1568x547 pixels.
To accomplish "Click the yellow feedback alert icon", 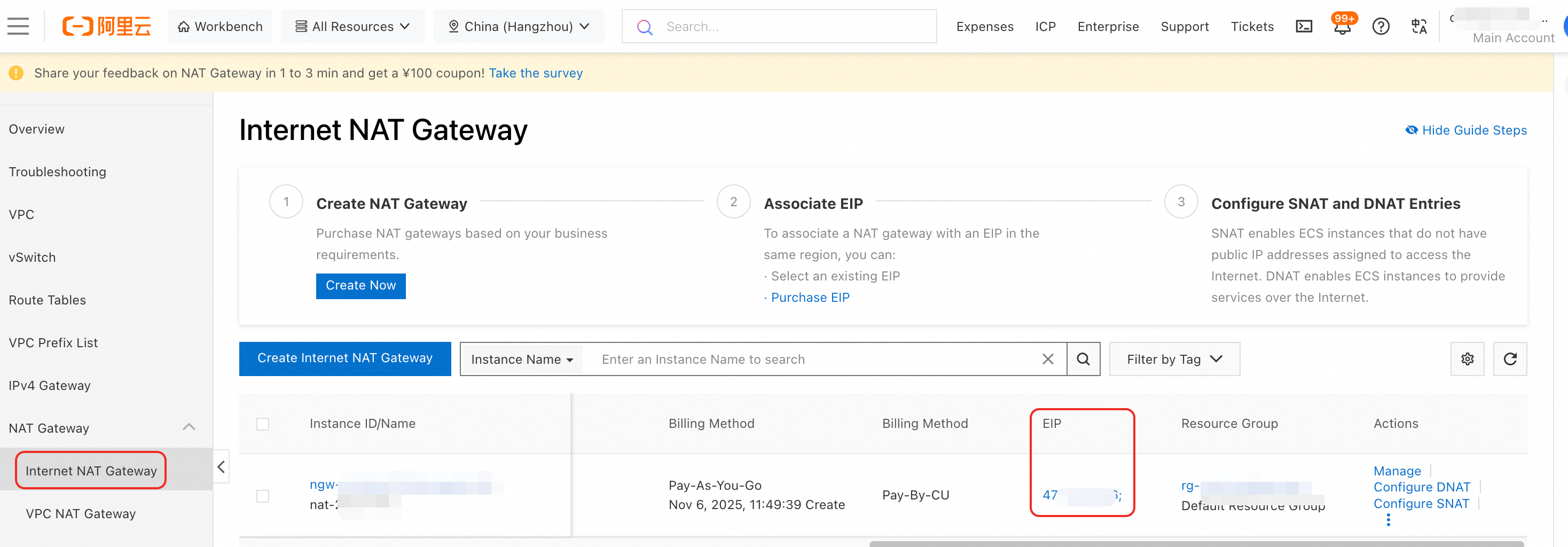I will pos(16,73).
